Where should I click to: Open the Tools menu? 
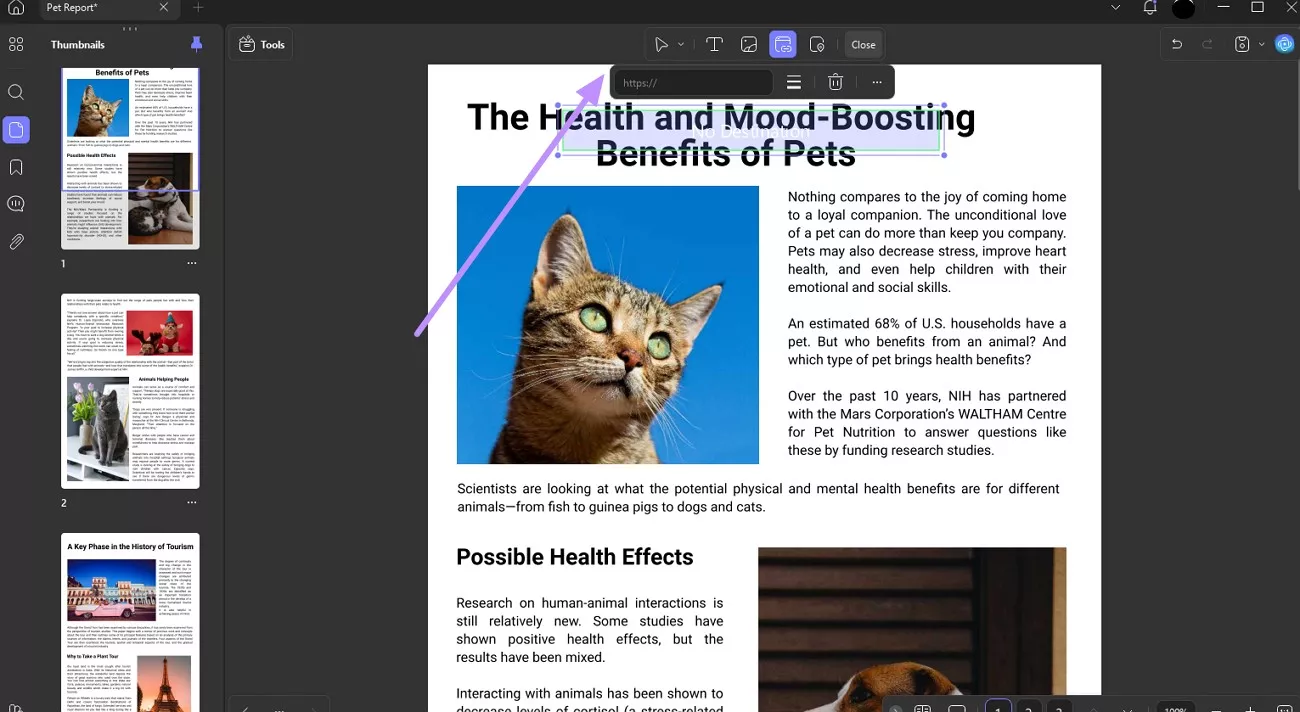(261, 44)
